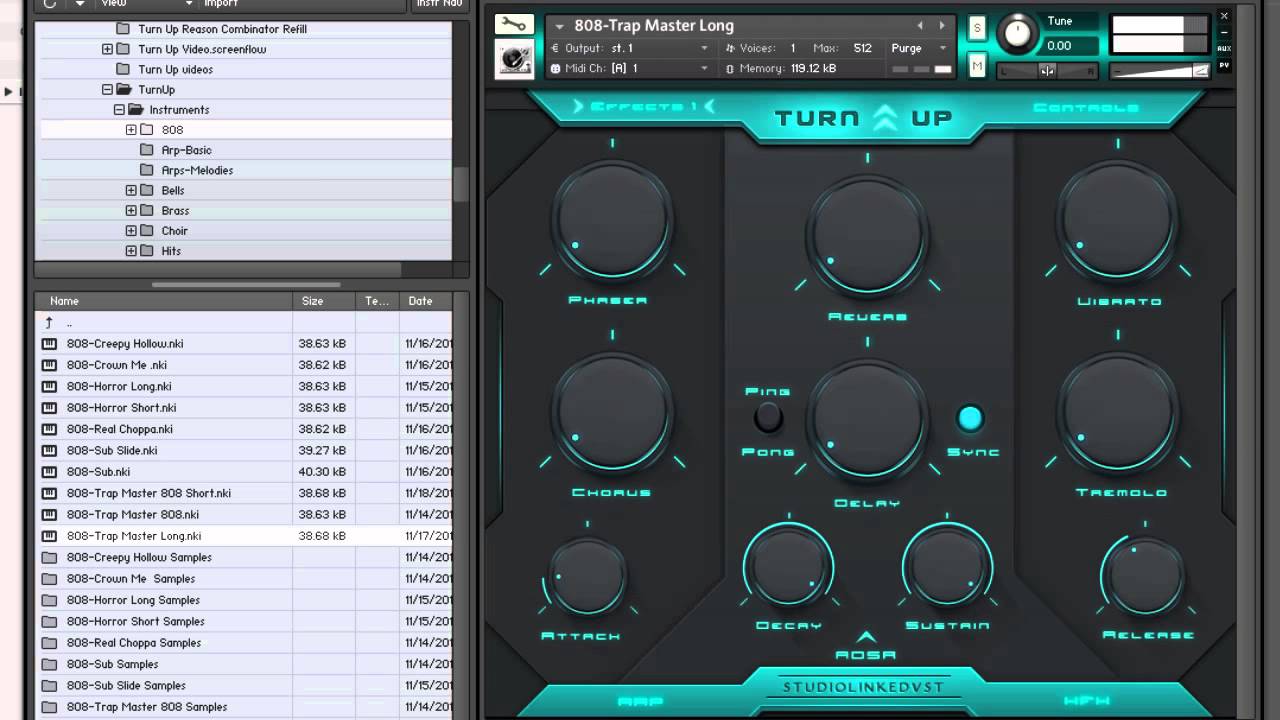Screen dimensions: 1280x720
Task: Click the browser refresh icon
Action: tap(49, 3)
